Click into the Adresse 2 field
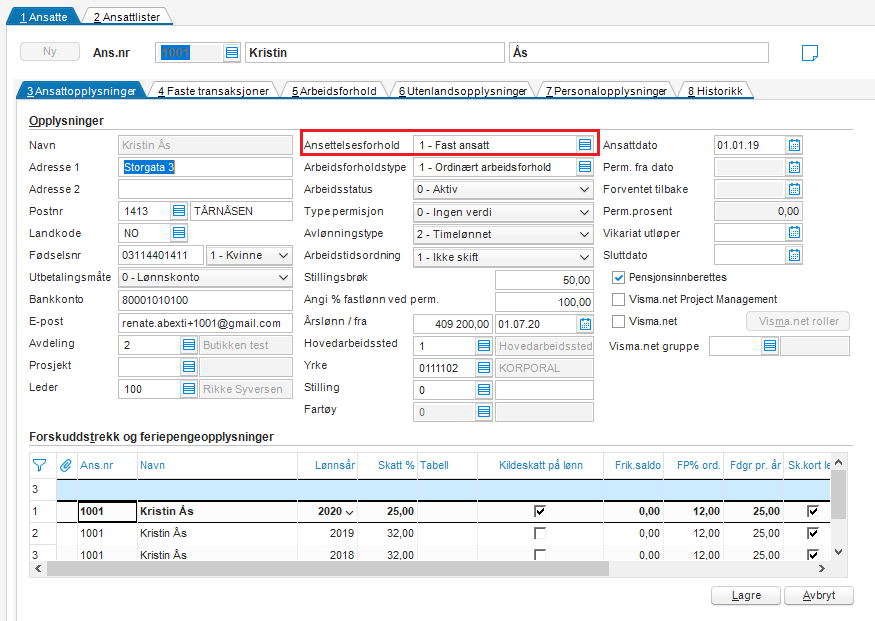The height and width of the screenshot is (621, 875). click(205, 189)
